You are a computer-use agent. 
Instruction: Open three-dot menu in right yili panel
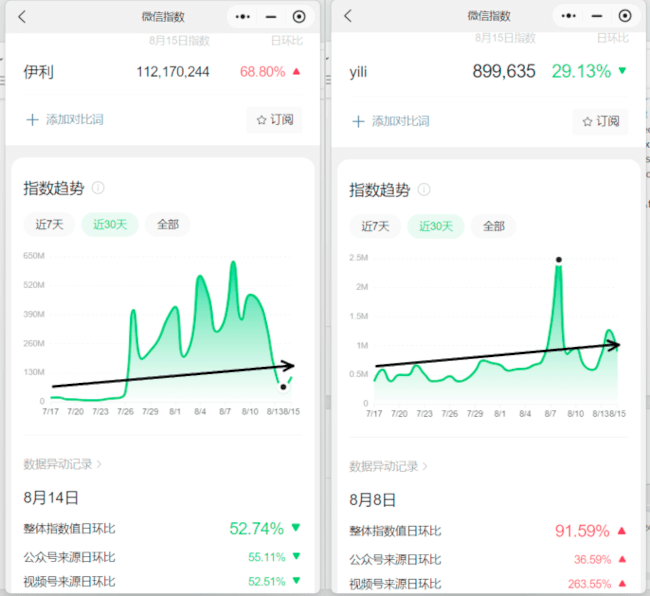tap(568, 16)
